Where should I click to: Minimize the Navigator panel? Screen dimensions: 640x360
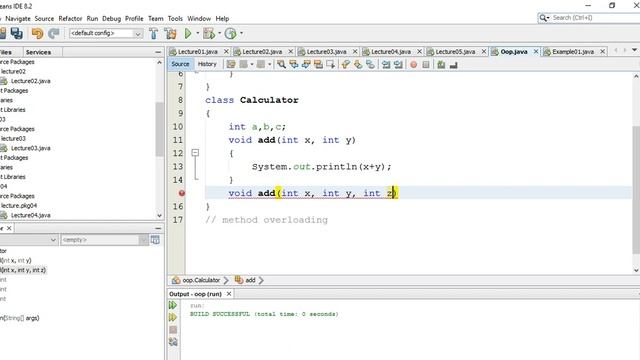coord(158,228)
